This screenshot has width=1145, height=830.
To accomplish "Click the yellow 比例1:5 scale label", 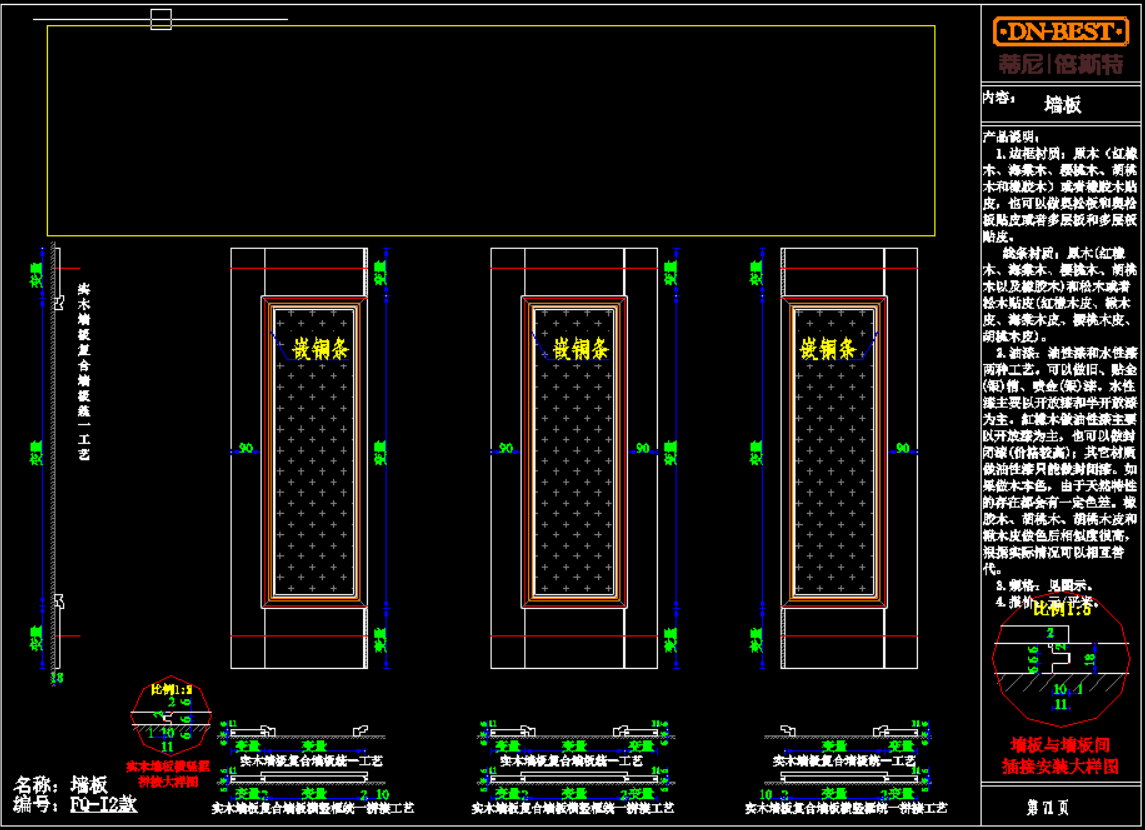I will pyautogui.click(x=1062, y=608).
